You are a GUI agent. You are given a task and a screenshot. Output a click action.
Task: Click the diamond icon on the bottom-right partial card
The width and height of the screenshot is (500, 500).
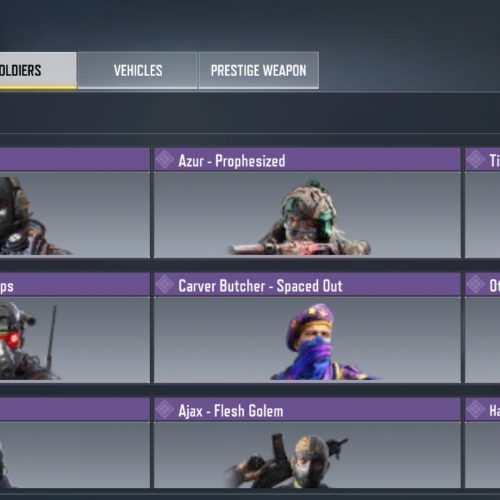475,409
